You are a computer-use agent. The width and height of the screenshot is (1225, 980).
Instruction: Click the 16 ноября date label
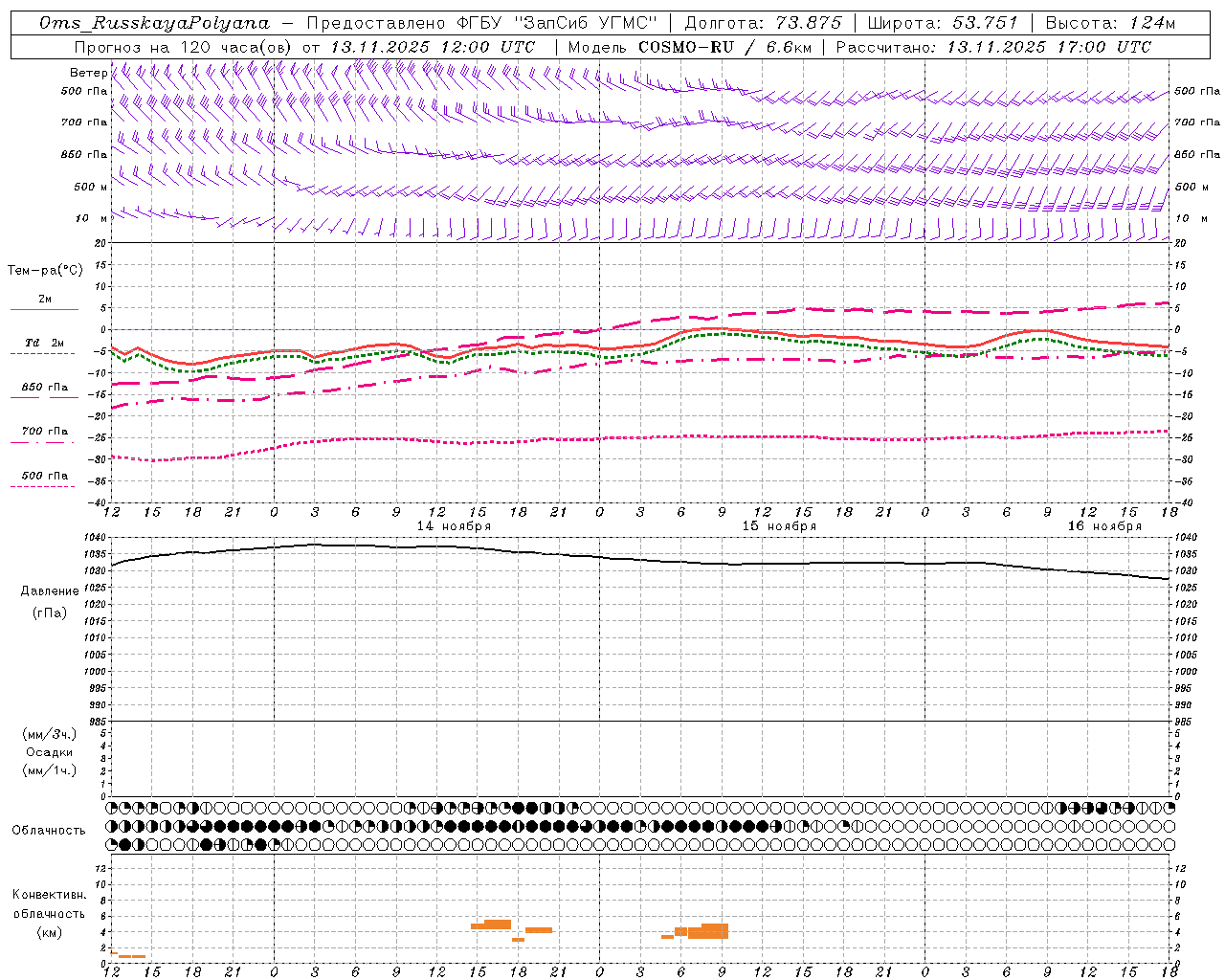tap(1104, 526)
